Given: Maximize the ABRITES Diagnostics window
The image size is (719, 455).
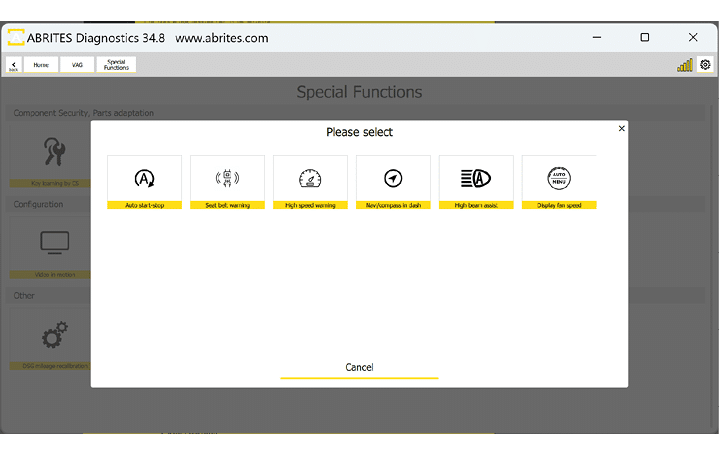Looking at the screenshot, I should click(x=645, y=37).
